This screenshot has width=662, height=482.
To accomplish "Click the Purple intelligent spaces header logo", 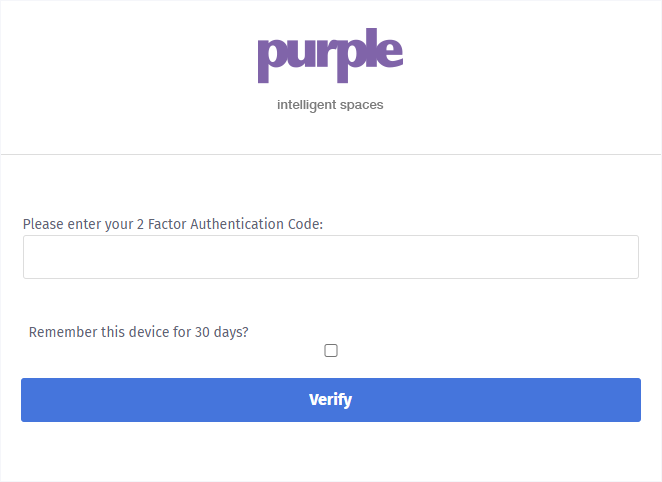I will [x=330, y=58].
